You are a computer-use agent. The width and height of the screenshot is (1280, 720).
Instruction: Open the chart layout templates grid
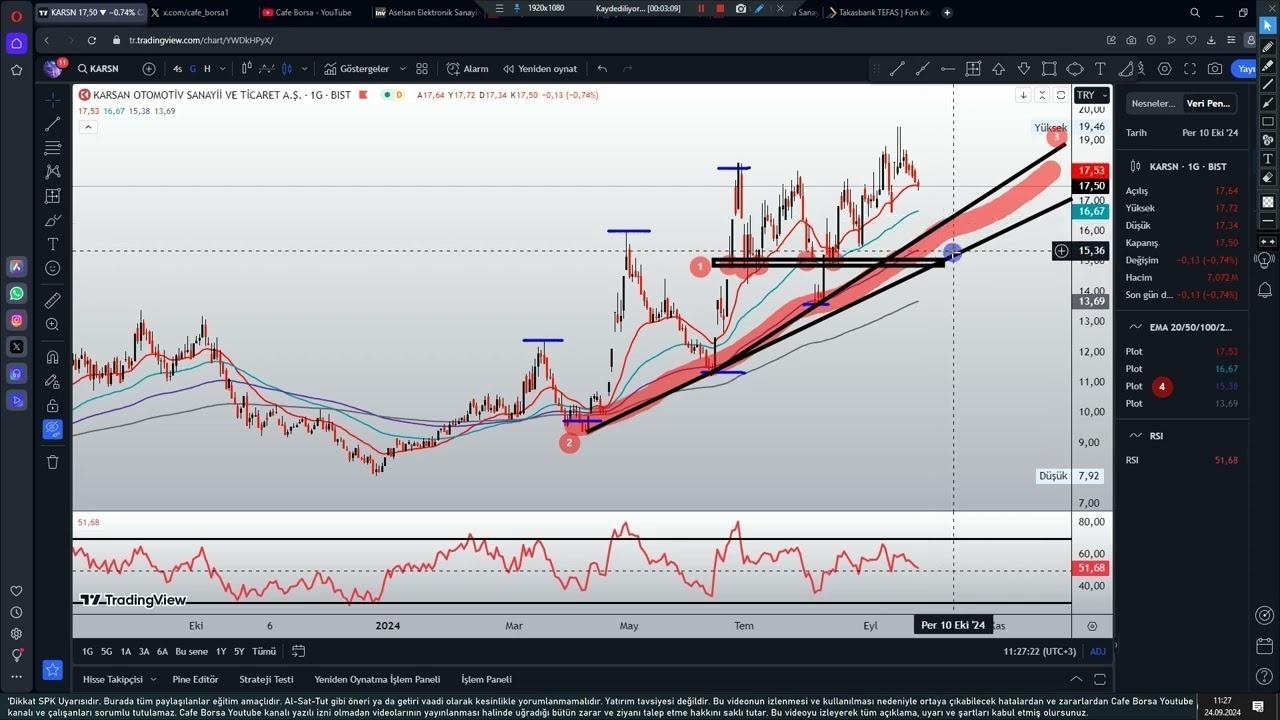tap(422, 69)
